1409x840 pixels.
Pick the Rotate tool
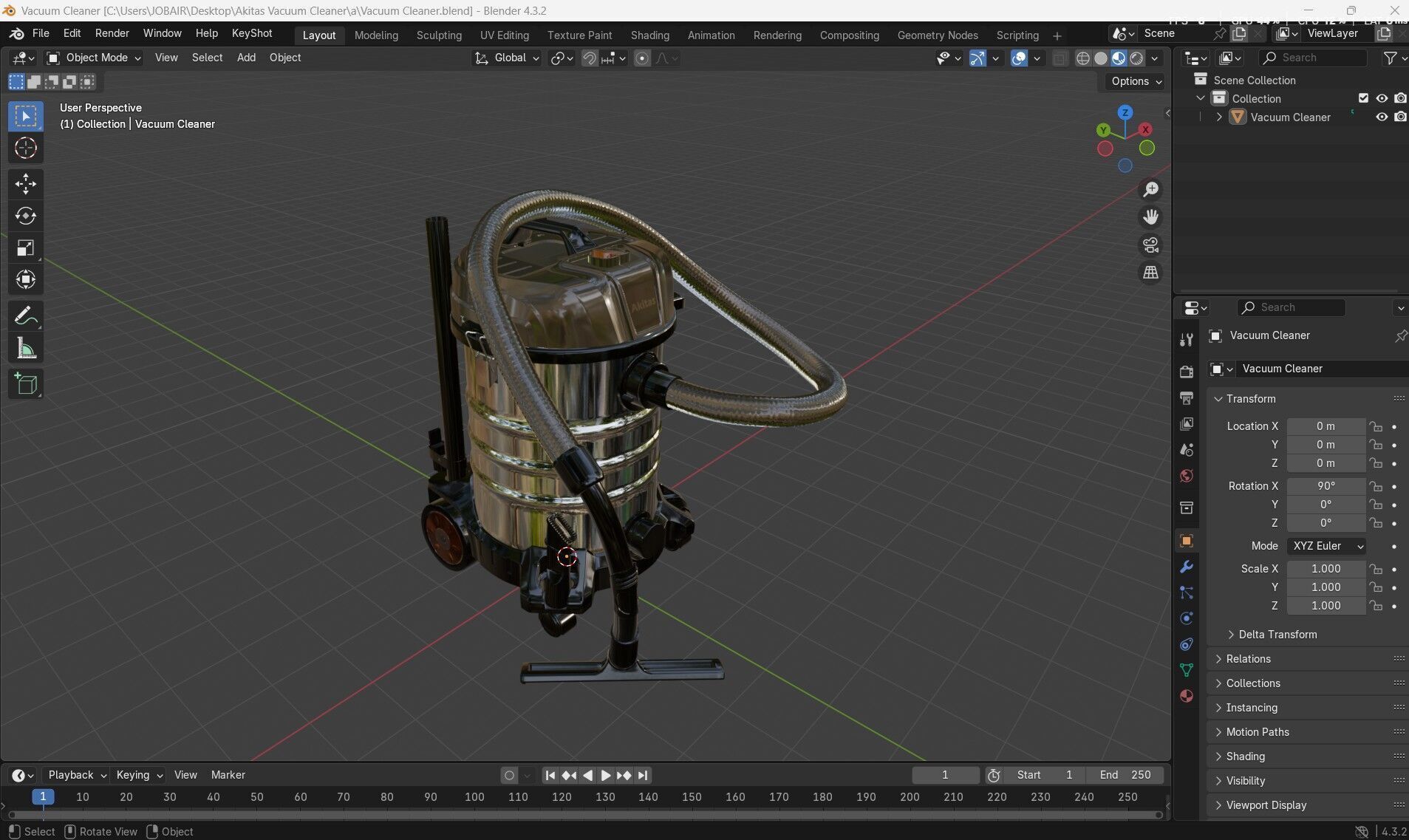click(26, 216)
